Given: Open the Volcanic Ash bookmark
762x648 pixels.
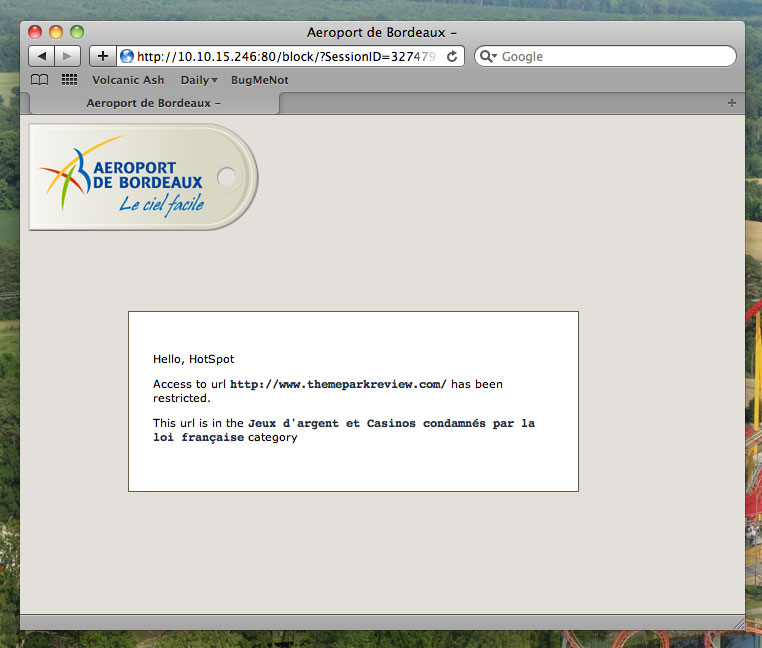Looking at the screenshot, I should pyautogui.click(x=128, y=80).
